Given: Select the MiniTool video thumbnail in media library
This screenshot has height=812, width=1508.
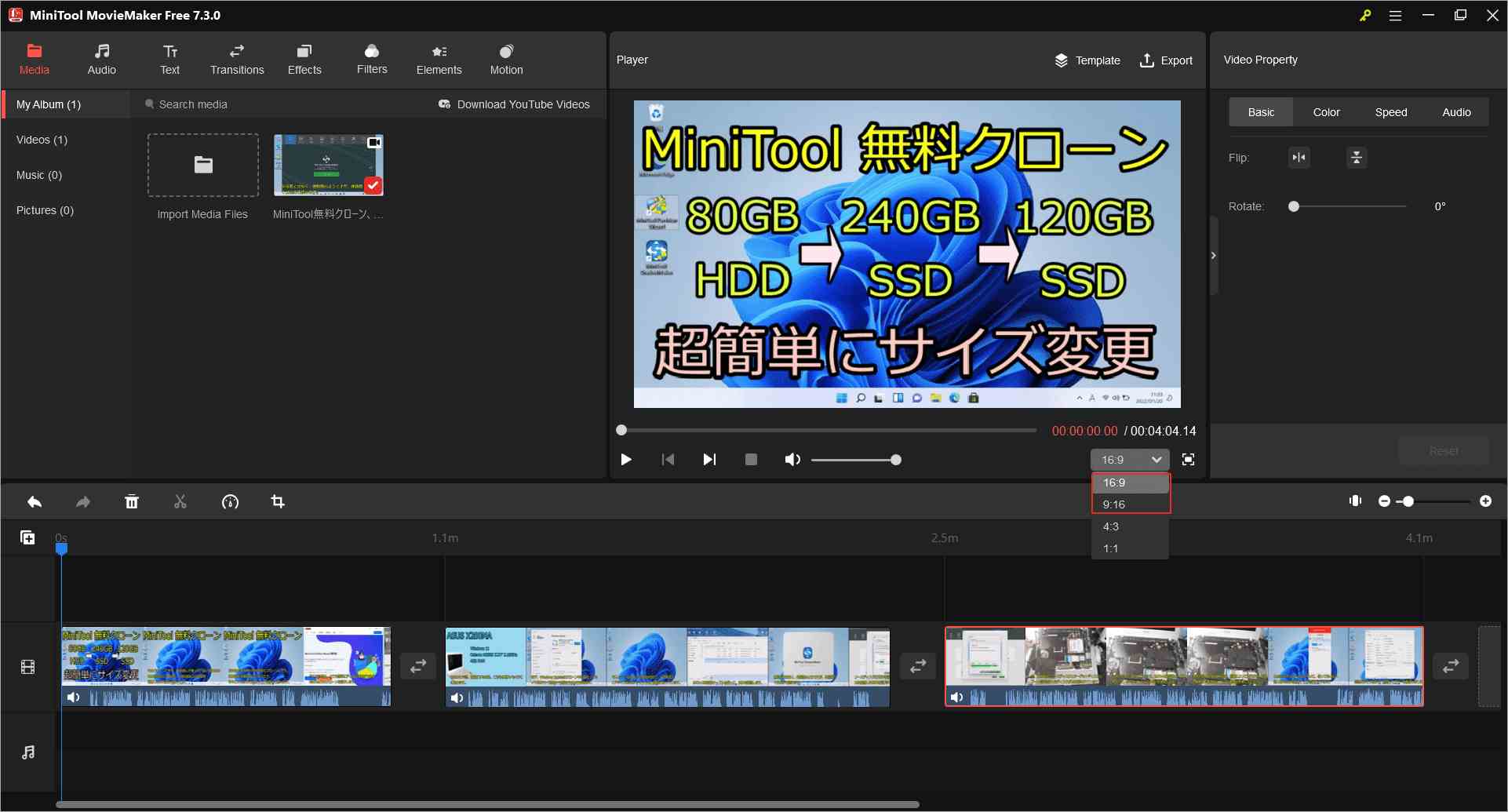Looking at the screenshot, I should pyautogui.click(x=329, y=165).
